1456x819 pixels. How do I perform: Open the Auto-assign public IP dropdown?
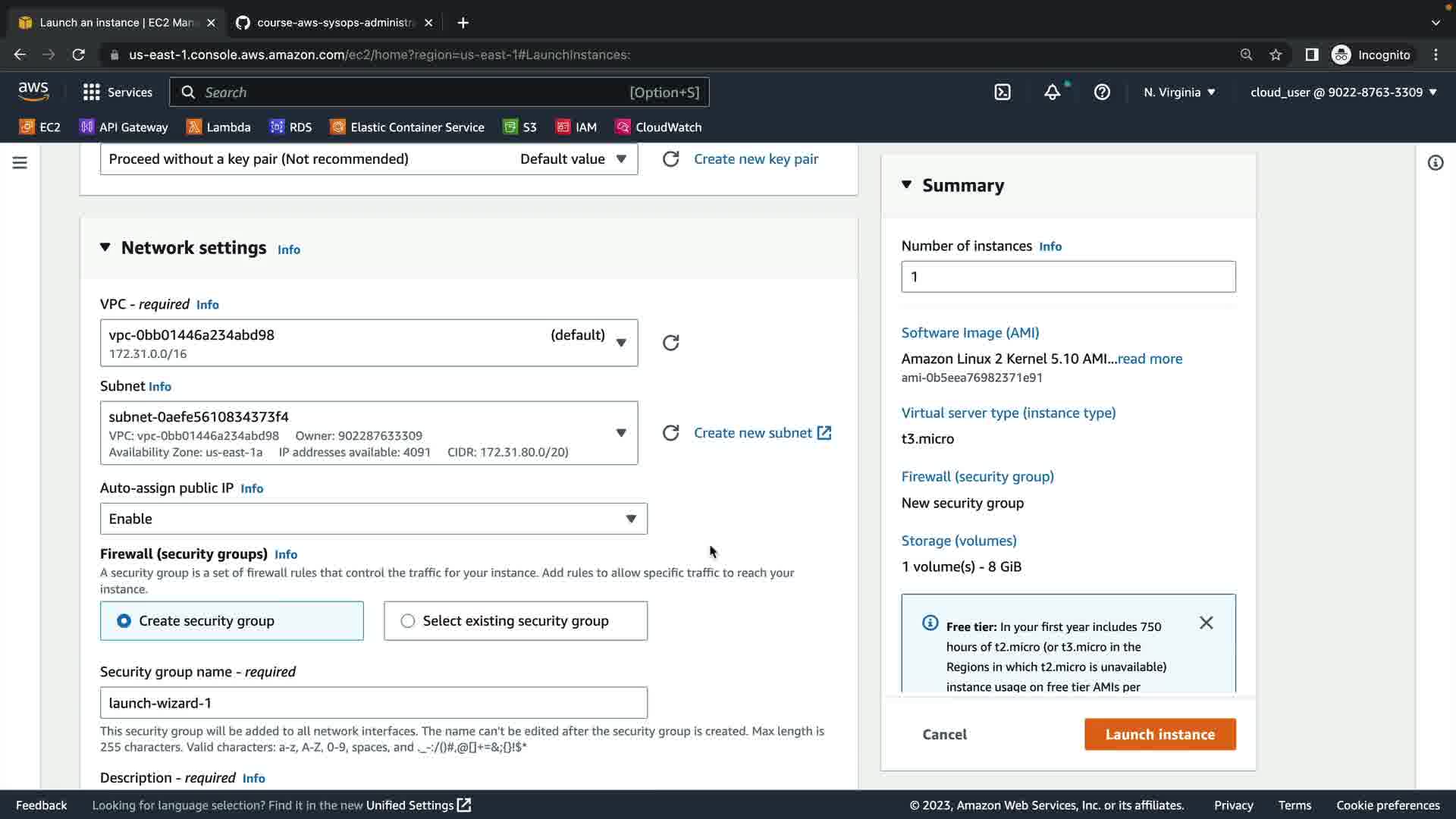(373, 519)
